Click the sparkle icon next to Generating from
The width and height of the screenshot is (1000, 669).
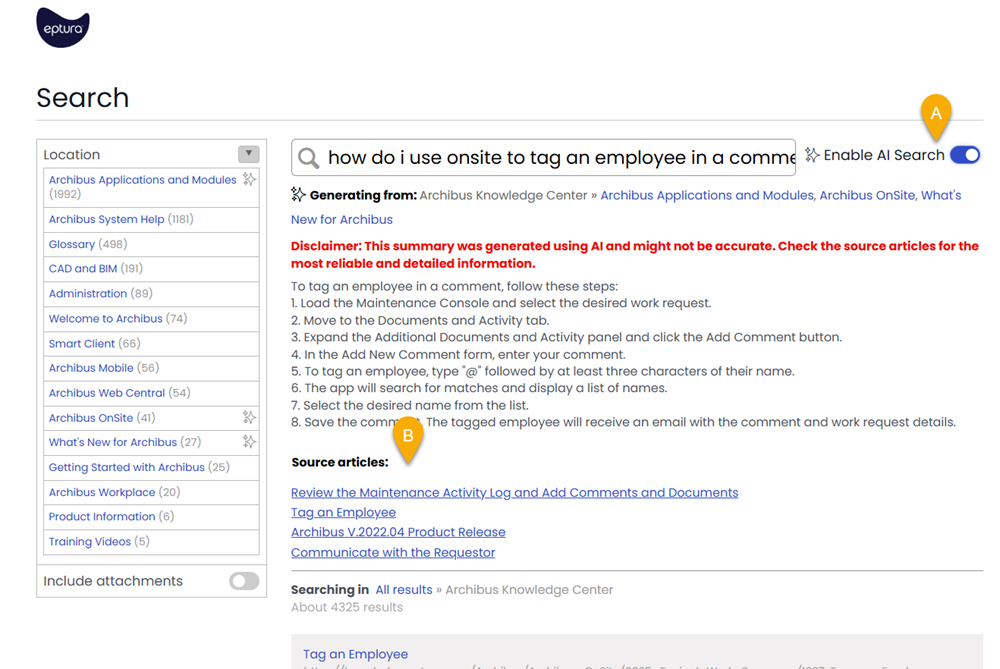(299, 194)
